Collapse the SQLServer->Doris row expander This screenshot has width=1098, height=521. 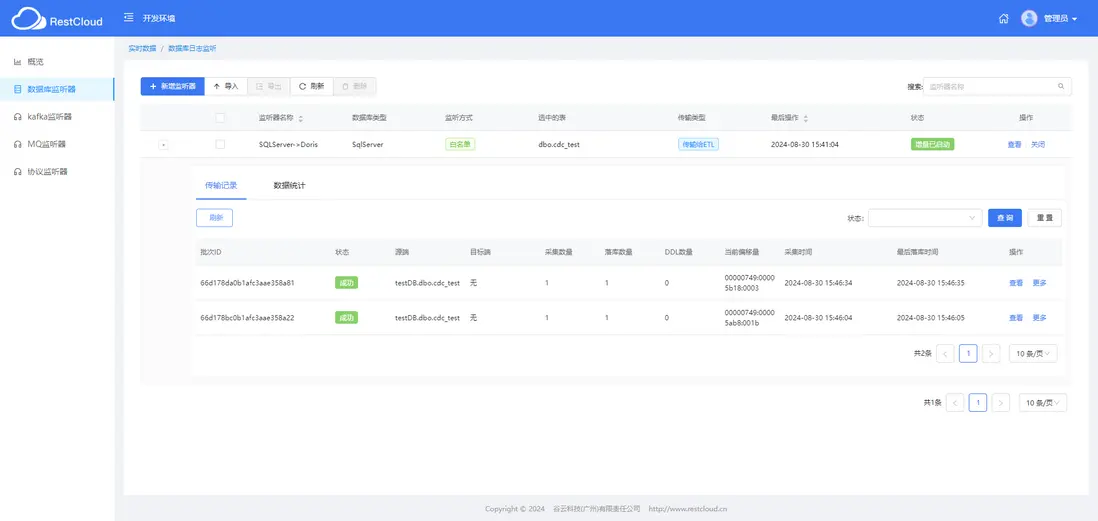click(163, 145)
